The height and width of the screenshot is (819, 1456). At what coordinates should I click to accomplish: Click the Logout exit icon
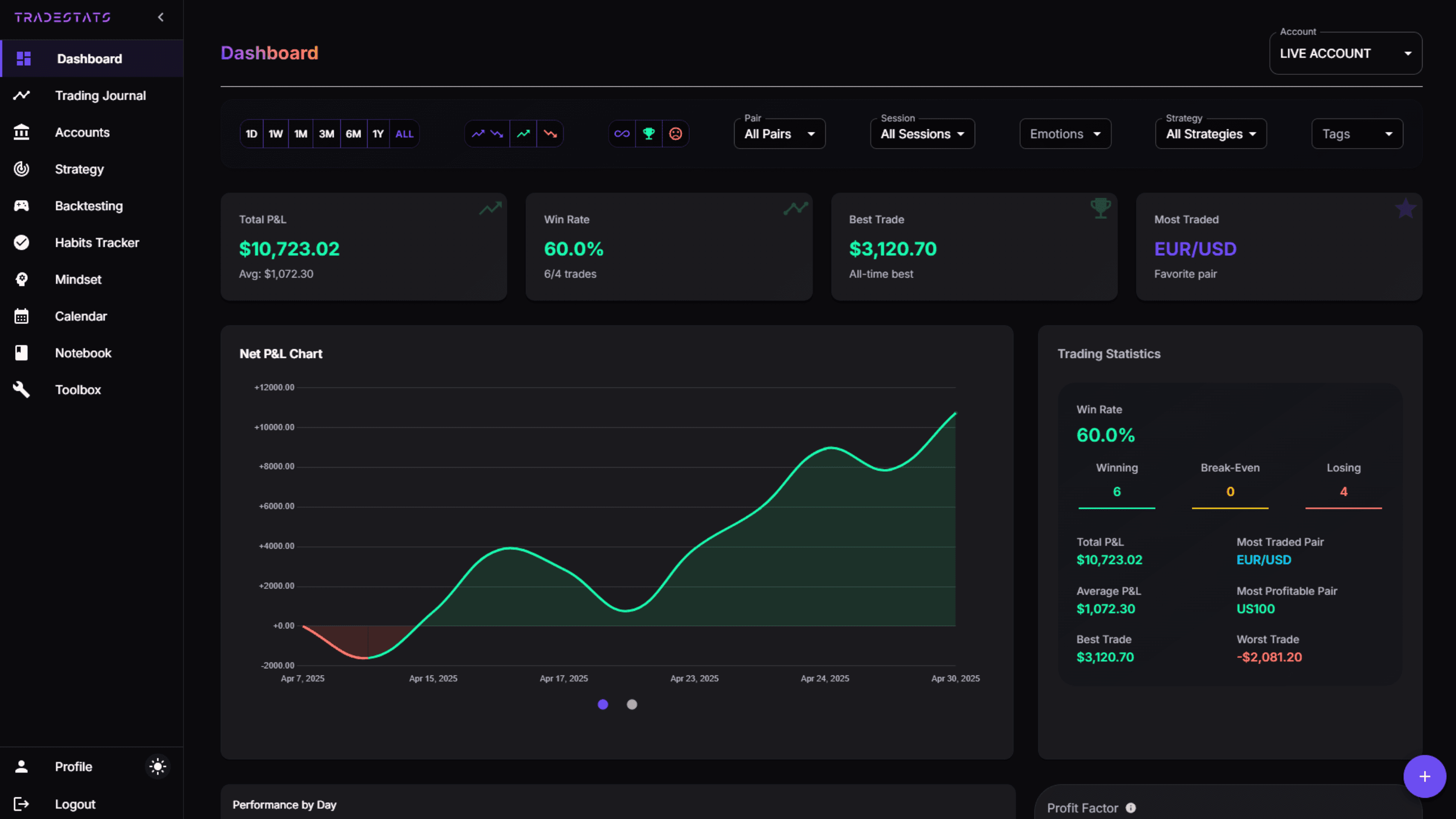click(x=21, y=804)
